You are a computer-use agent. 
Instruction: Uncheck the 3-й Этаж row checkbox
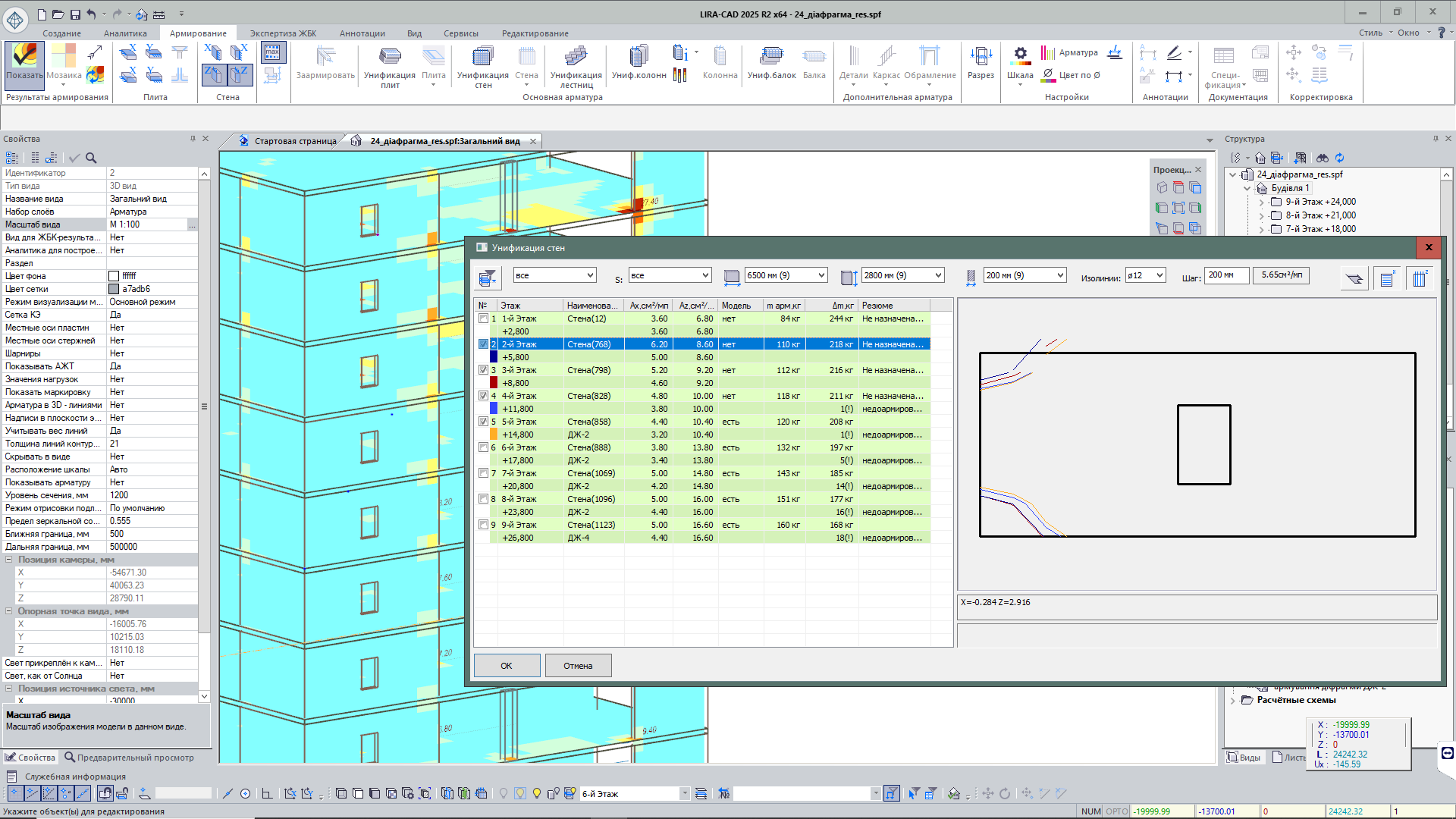point(483,370)
